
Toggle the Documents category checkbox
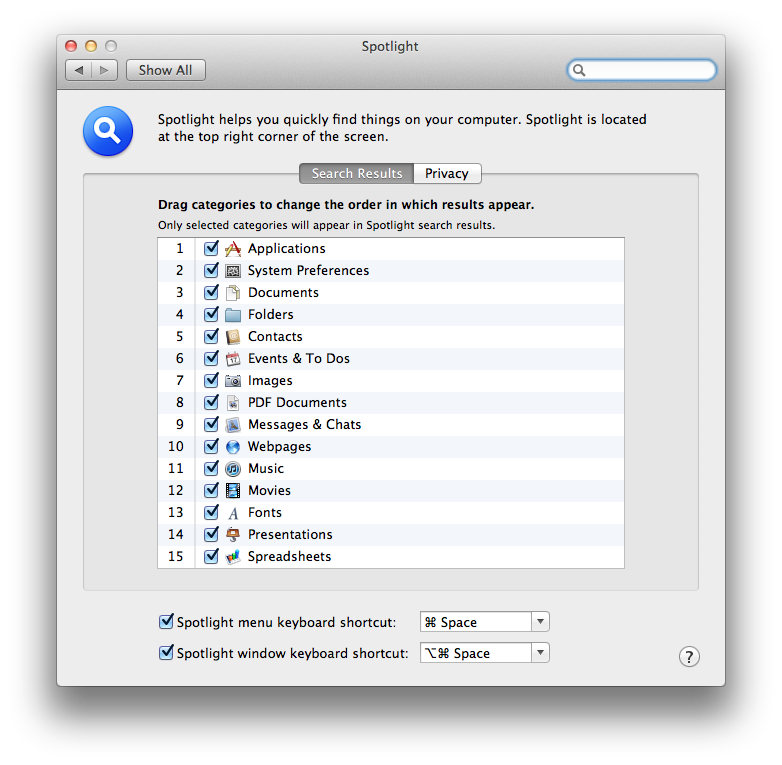(x=211, y=292)
